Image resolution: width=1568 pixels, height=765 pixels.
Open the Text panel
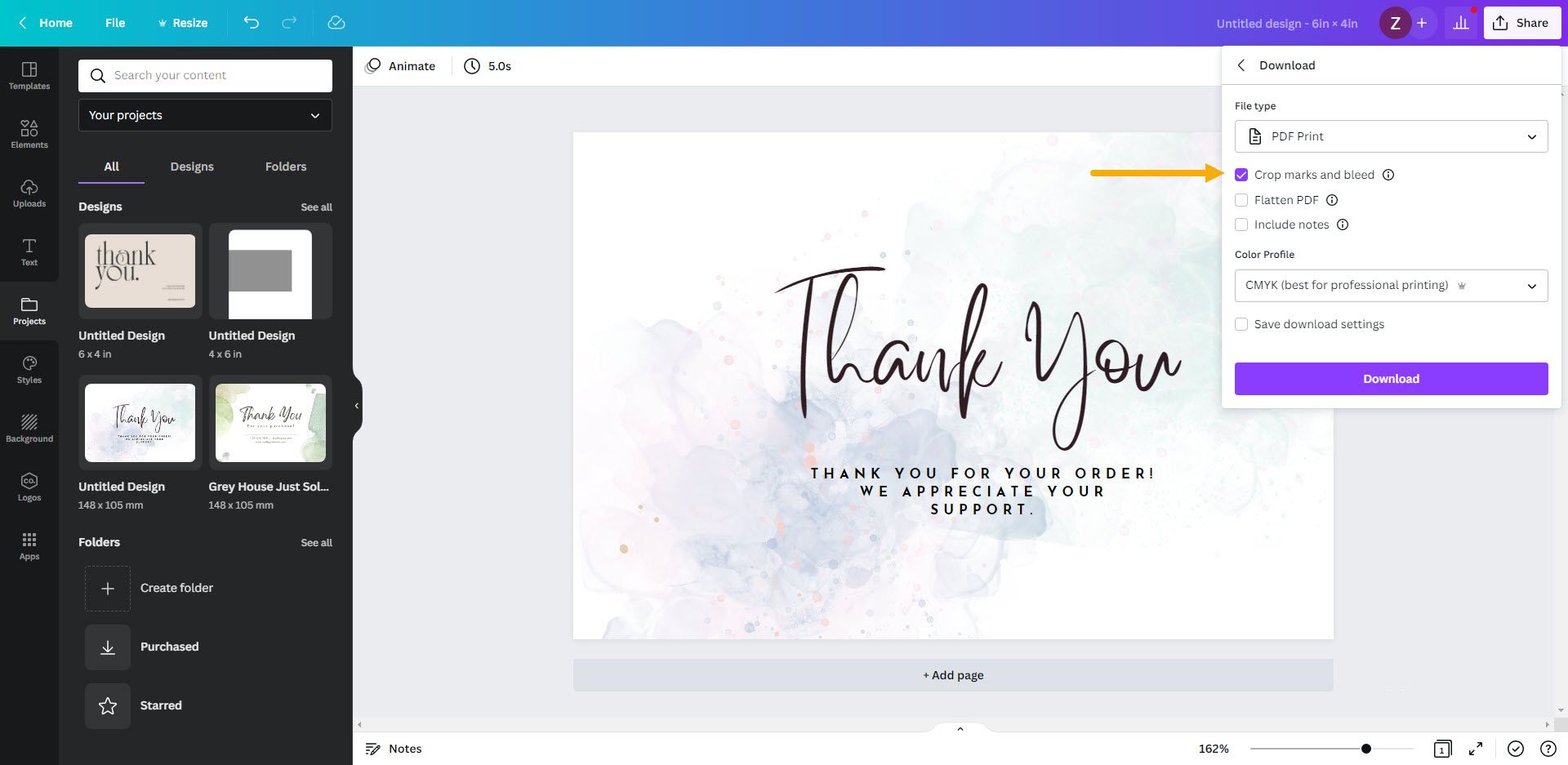pyautogui.click(x=29, y=251)
